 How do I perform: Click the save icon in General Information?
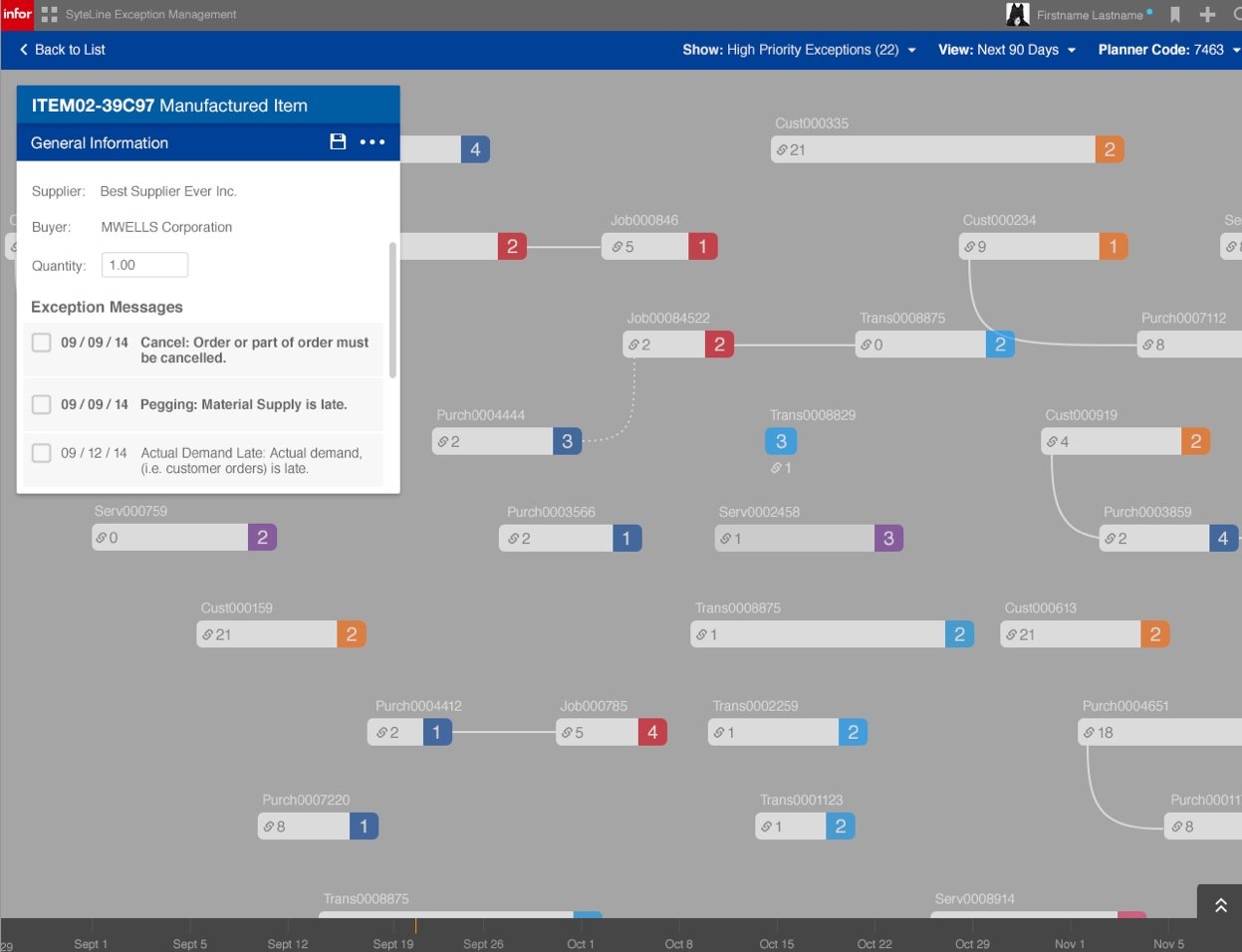[338, 142]
